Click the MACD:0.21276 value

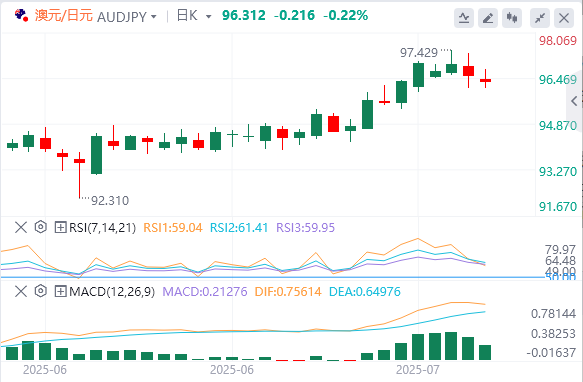pos(205,292)
